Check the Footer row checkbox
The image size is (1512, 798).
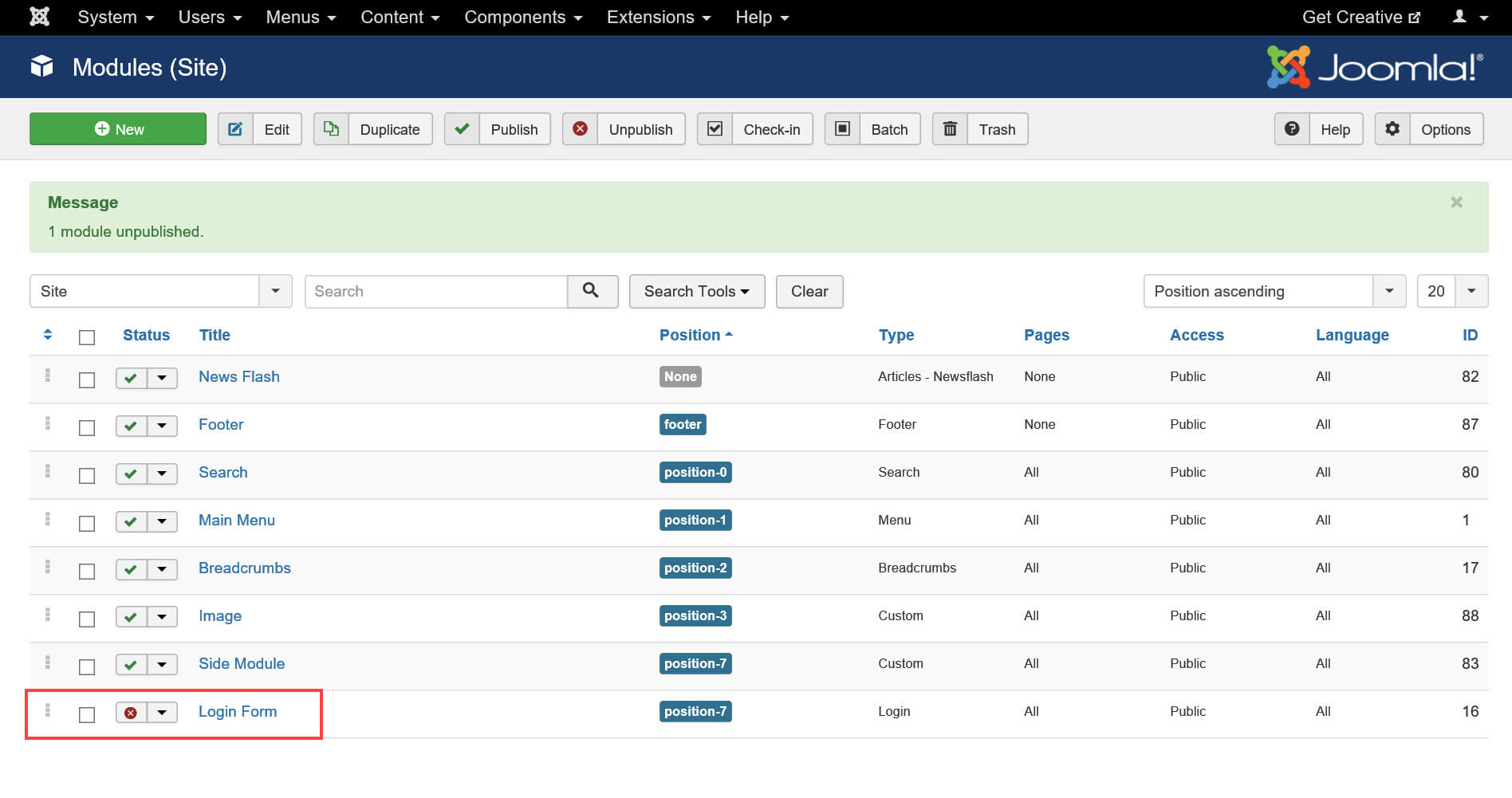coord(87,428)
